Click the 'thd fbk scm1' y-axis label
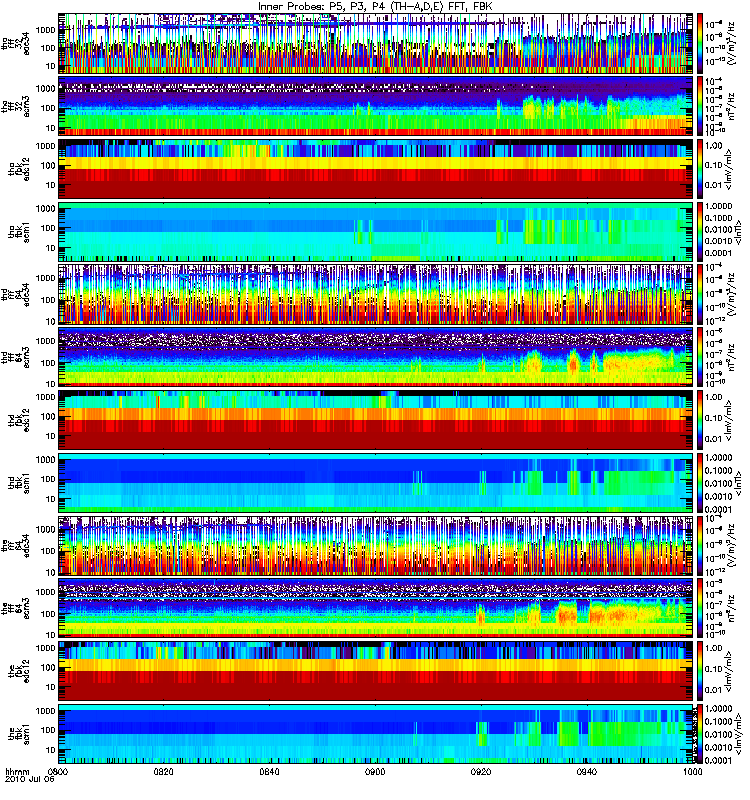Screen dimensions: 750x800 coord(19,483)
